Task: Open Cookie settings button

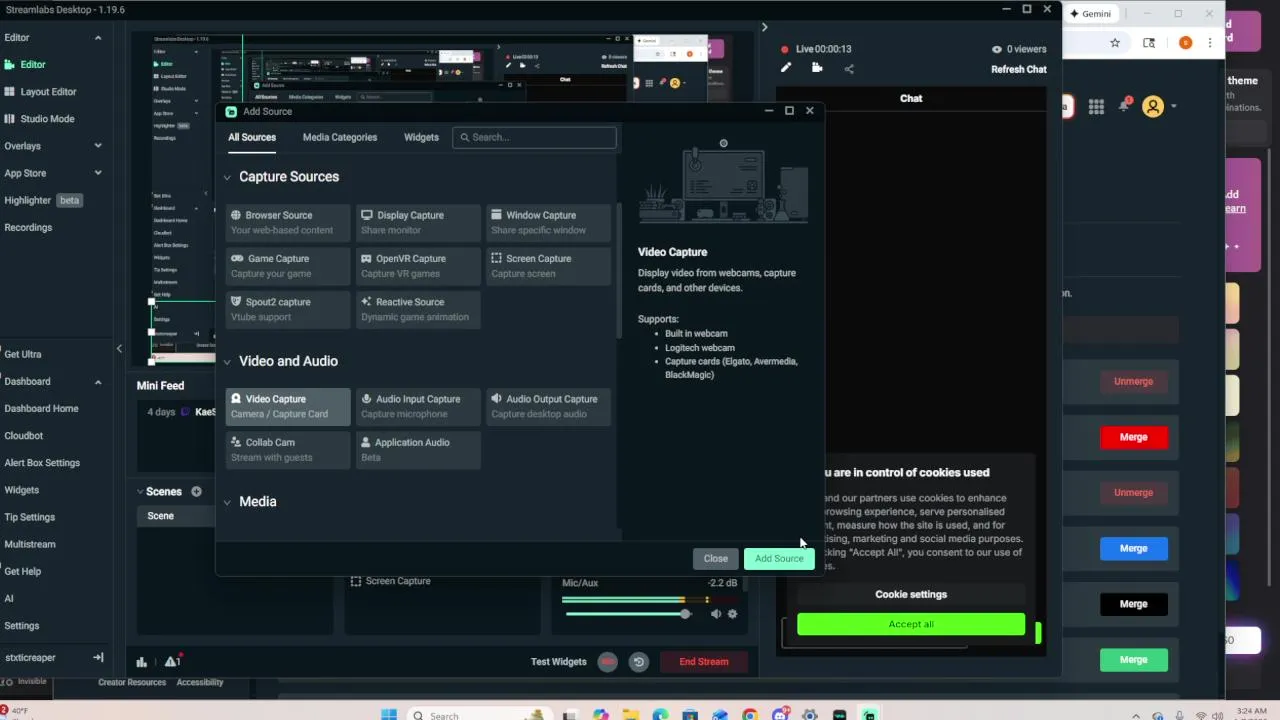Action: [911, 594]
